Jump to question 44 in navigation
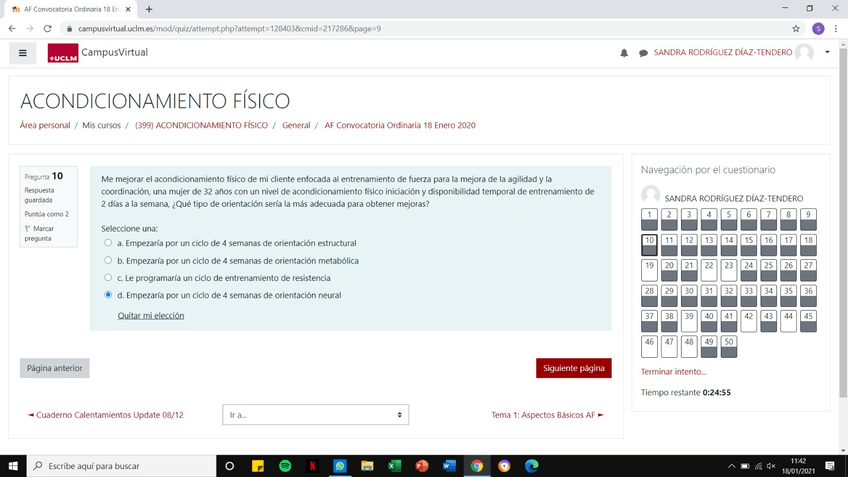 pos(788,321)
